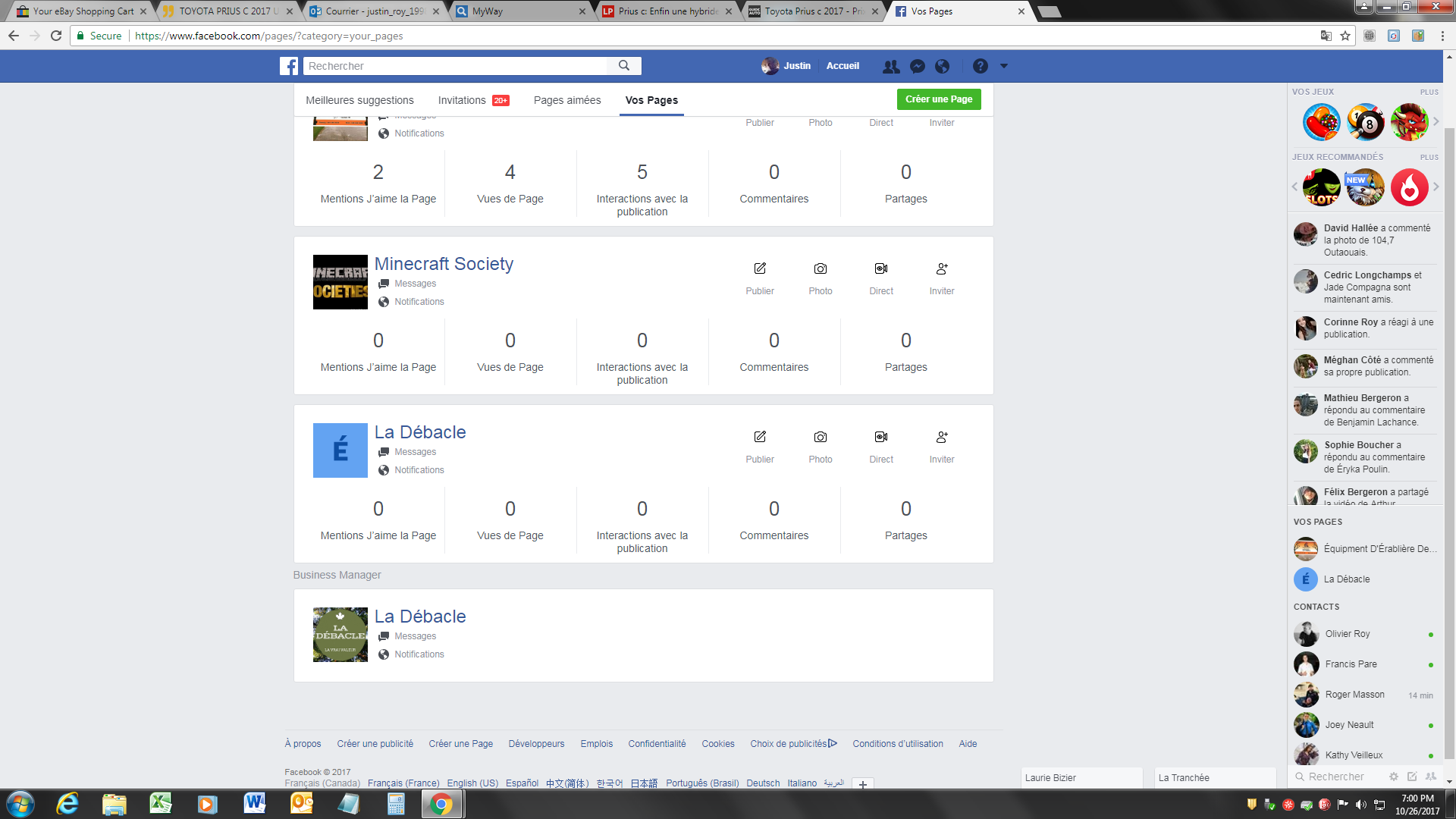Viewport: 1456px width, 819px height.
Task: Open Minecraft Society page link
Action: coord(444,264)
